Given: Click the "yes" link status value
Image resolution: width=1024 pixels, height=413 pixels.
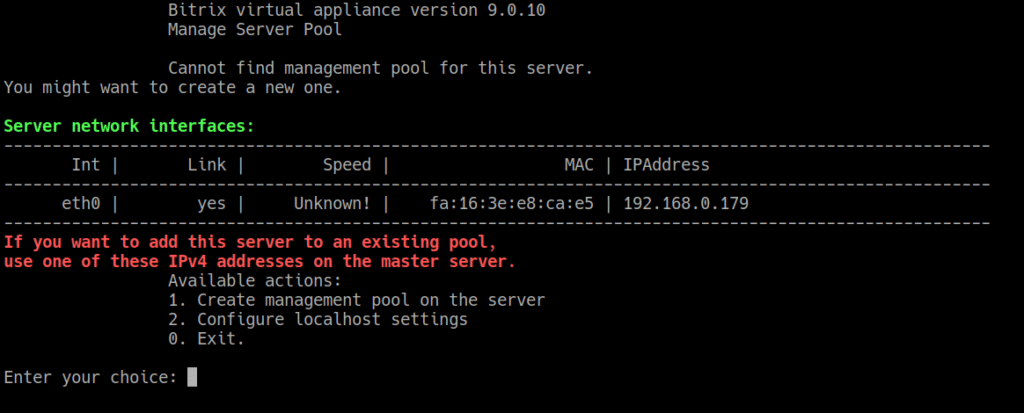Looking at the screenshot, I should tap(211, 203).
